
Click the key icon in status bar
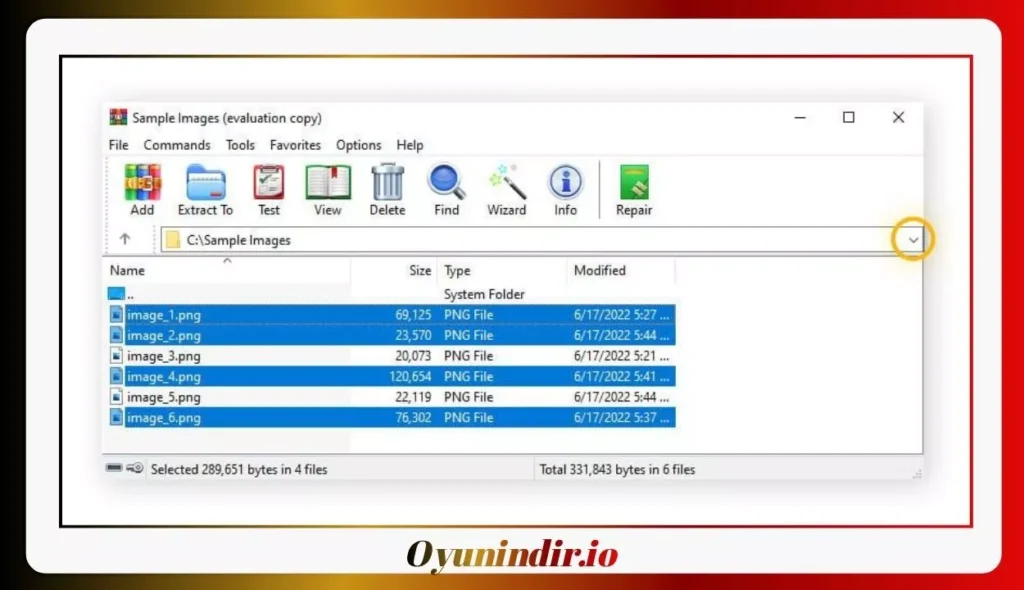click(x=135, y=468)
